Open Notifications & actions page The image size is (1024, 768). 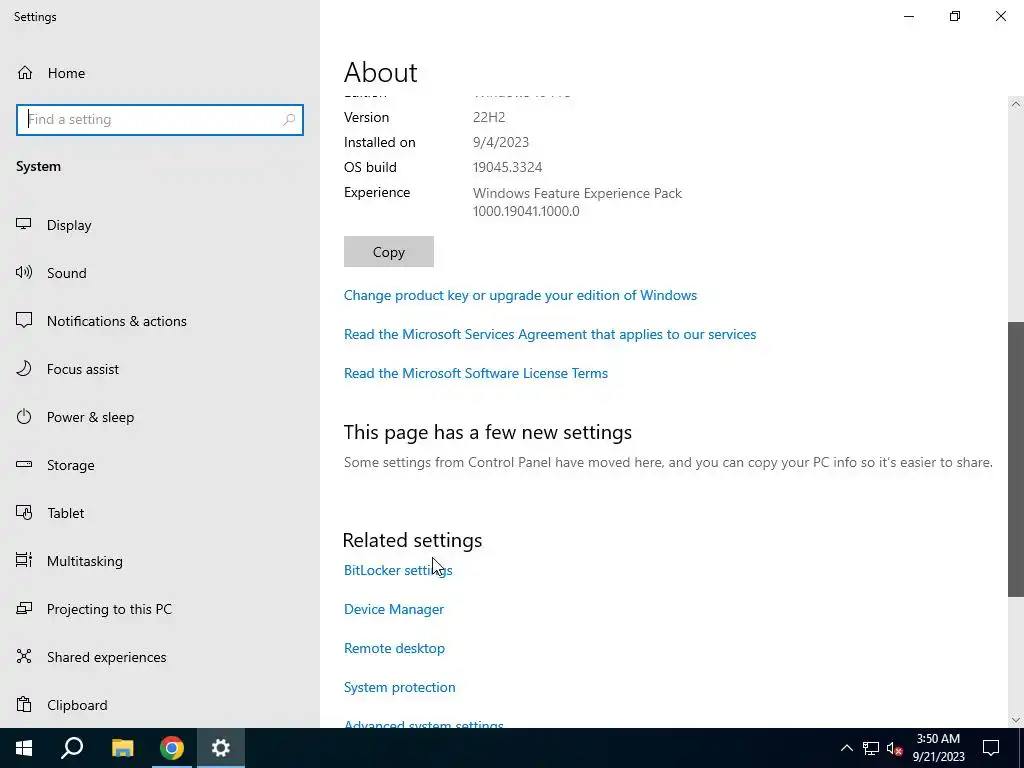[x=101, y=321]
